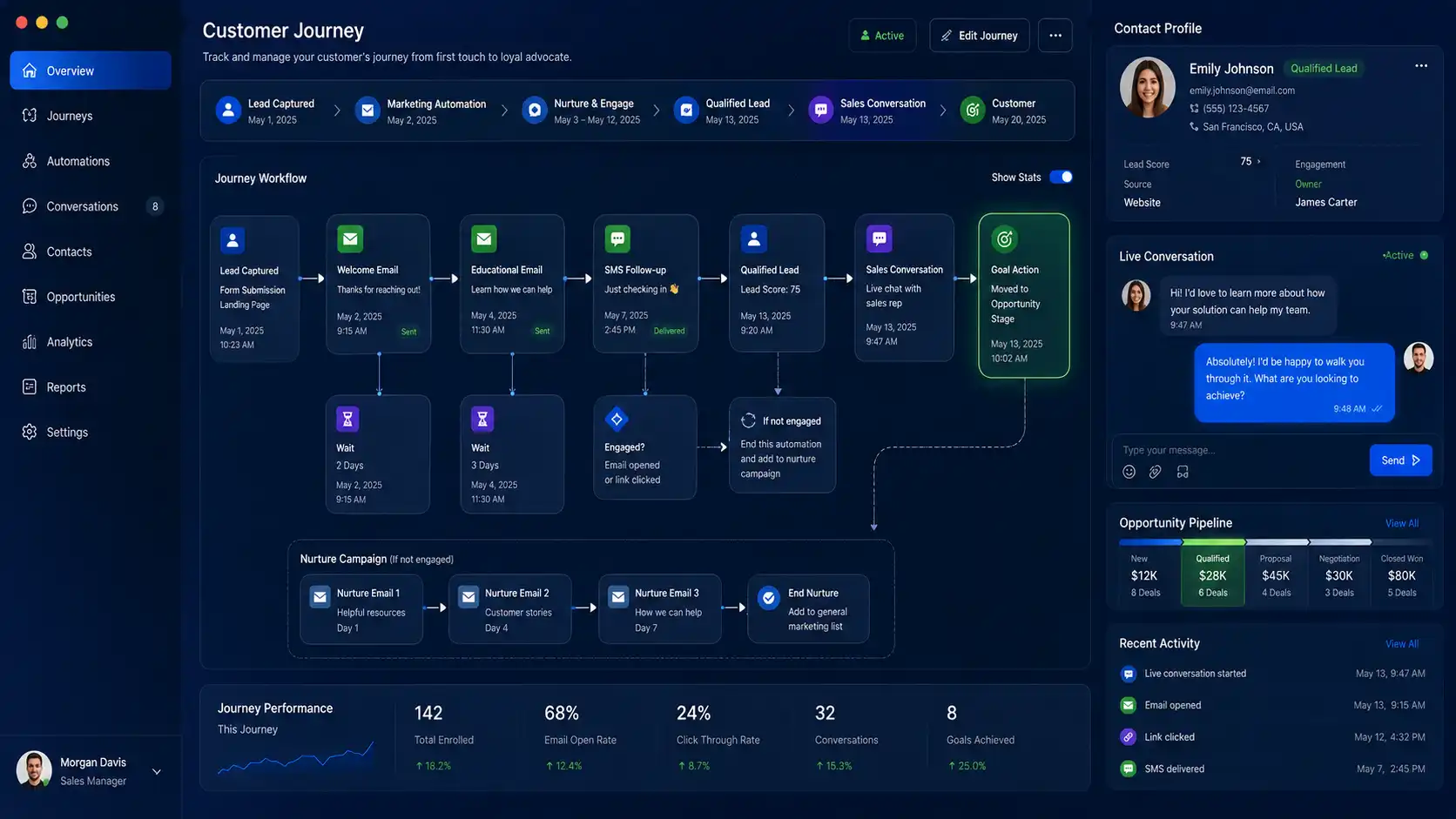Click the attachment paperclip icon

[x=1156, y=472]
